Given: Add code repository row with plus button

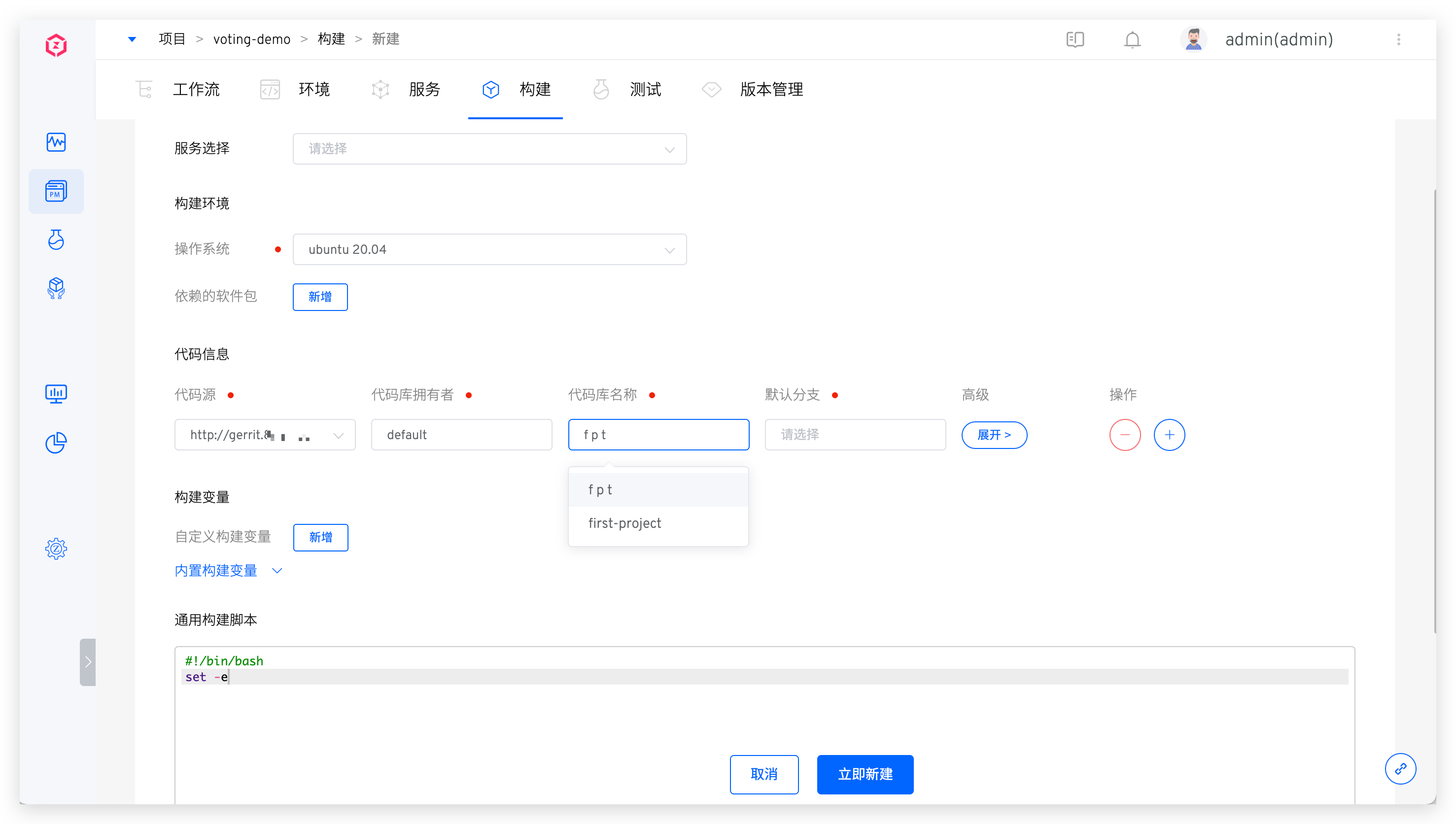Looking at the screenshot, I should click(x=1169, y=435).
